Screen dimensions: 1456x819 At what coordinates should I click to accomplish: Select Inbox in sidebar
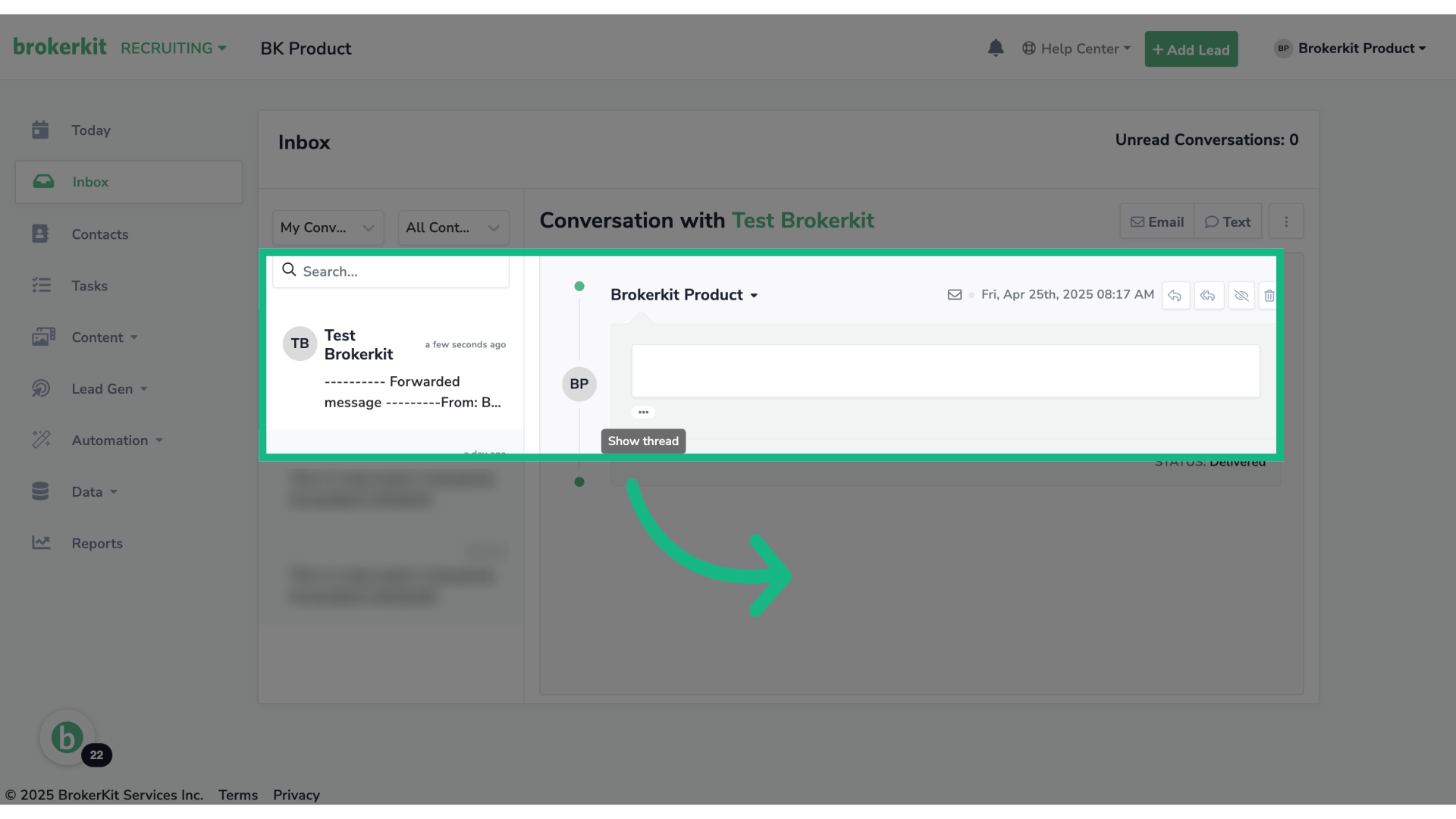tap(129, 182)
